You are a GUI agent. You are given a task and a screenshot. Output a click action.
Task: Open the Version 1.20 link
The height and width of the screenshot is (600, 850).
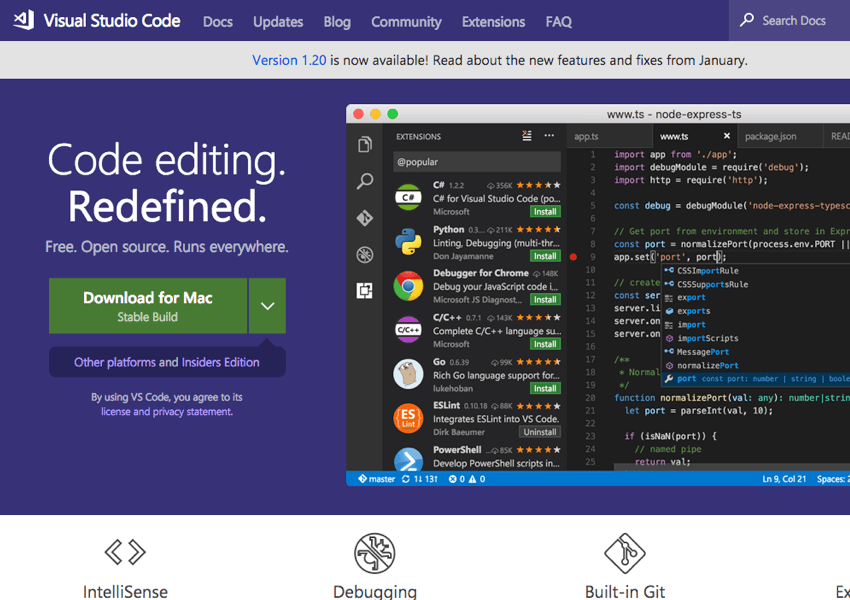point(289,60)
